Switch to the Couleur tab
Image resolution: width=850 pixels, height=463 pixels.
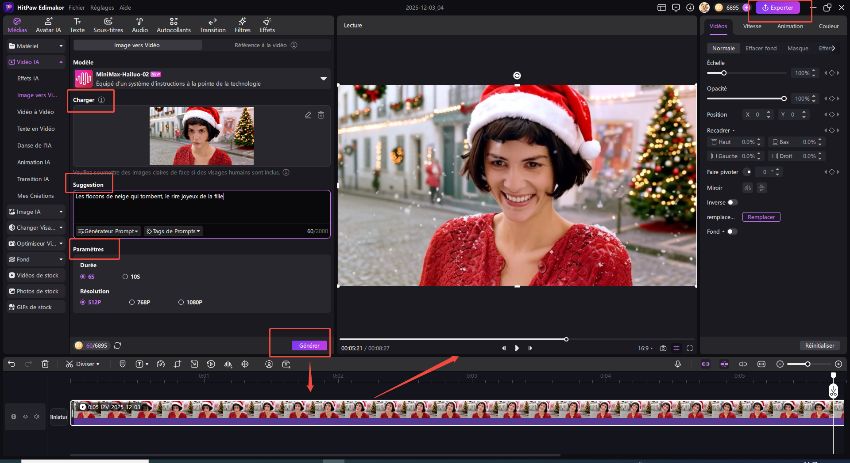click(x=828, y=26)
